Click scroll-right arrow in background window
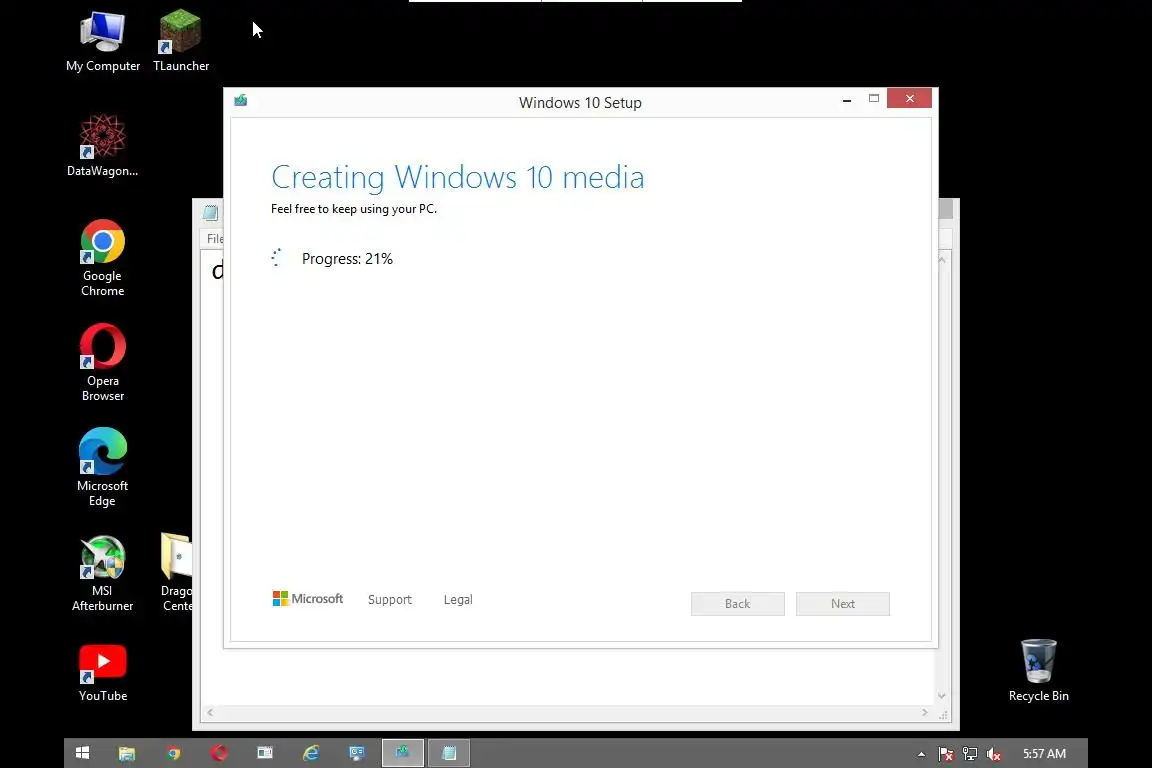The width and height of the screenshot is (1152, 768). pyautogui.click(x=924, y=712)
